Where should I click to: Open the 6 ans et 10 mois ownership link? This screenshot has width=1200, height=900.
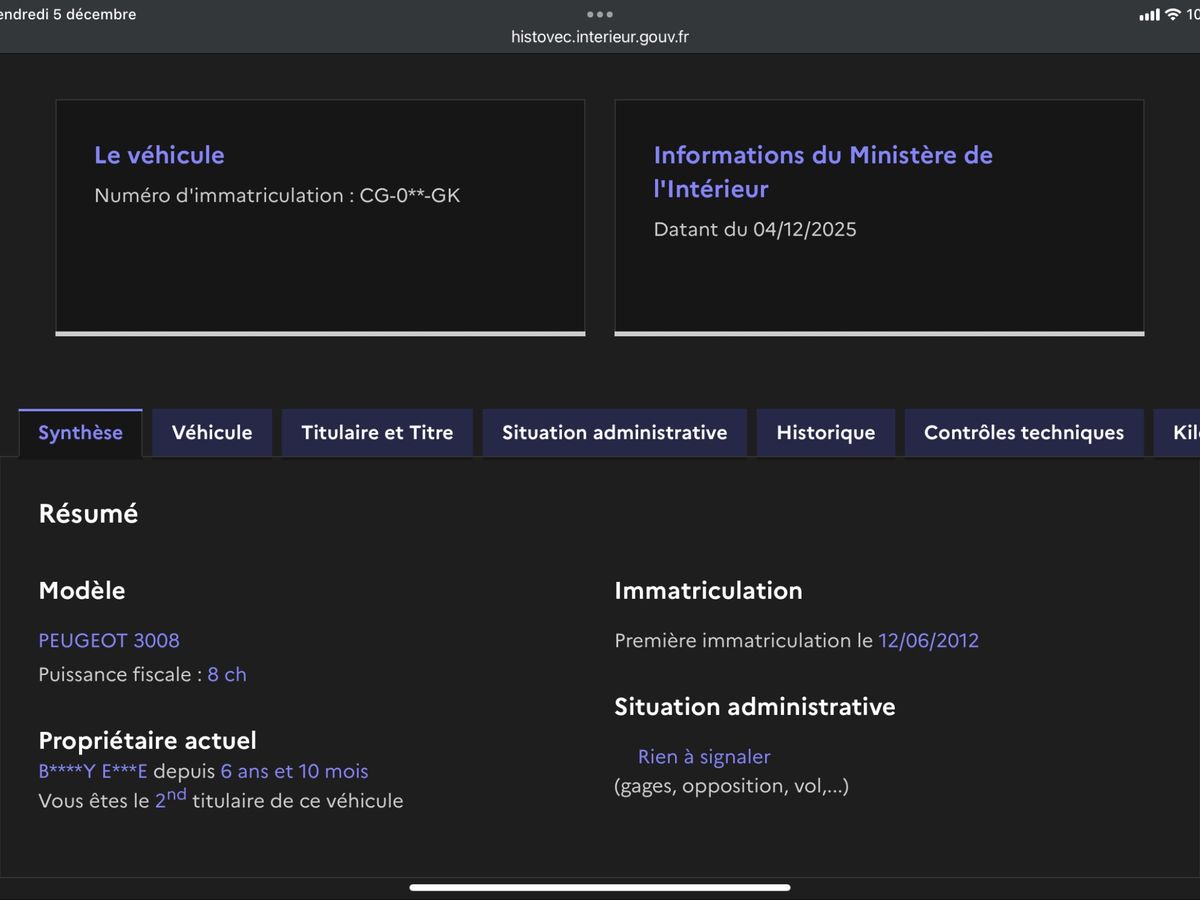pyautogui.click(x=293, y=771)
